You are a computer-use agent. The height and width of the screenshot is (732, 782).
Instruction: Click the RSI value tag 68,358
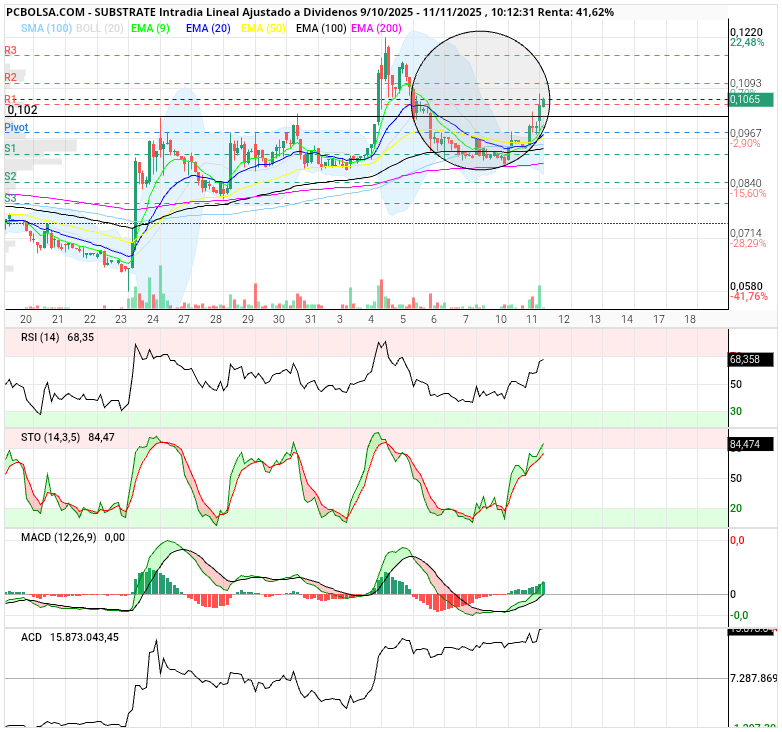click(x=751, y=359)
